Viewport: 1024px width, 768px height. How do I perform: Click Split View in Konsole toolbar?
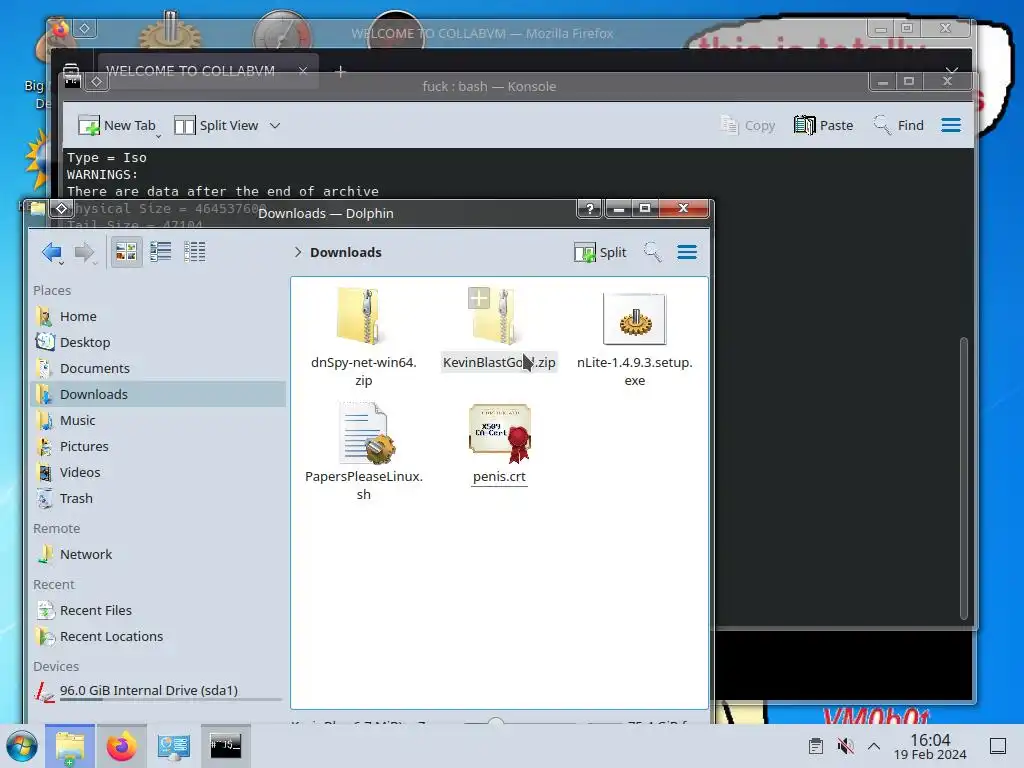pos(216,125)
